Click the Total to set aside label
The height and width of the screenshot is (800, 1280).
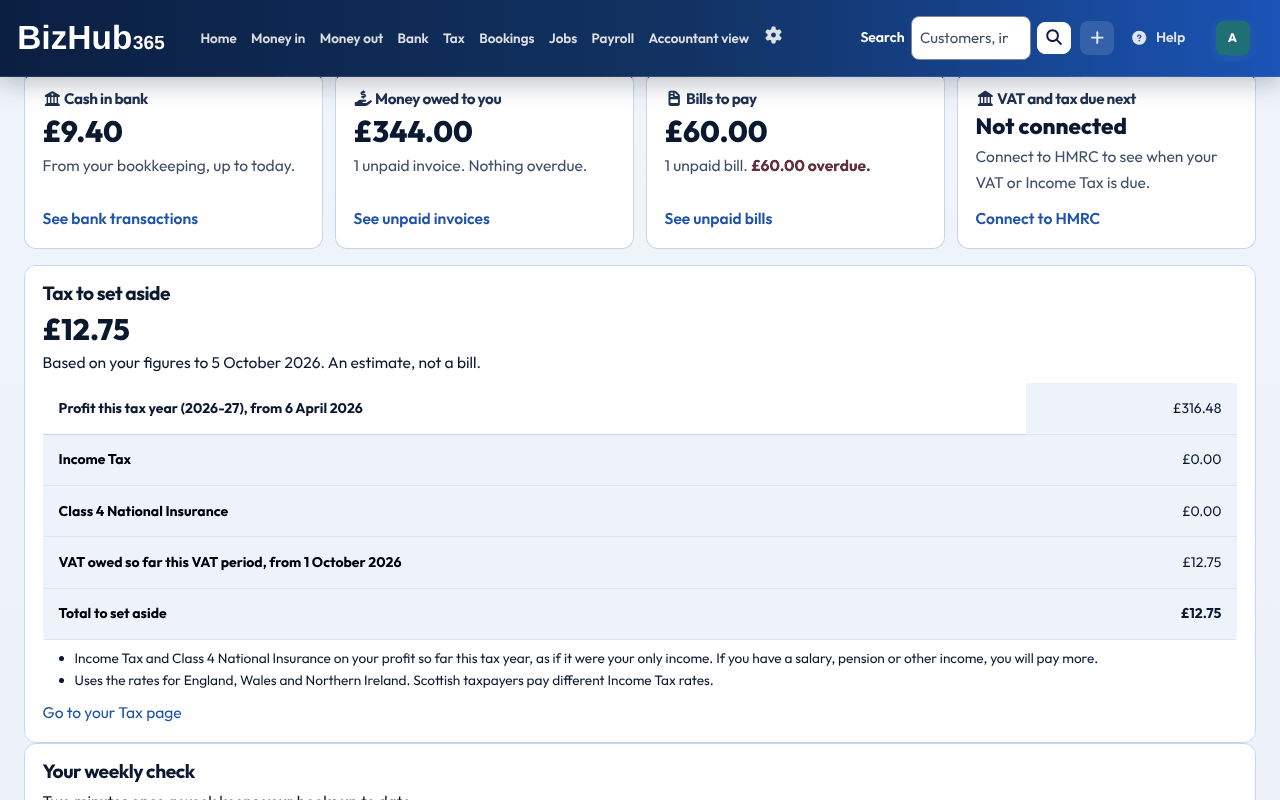[113, 614]
